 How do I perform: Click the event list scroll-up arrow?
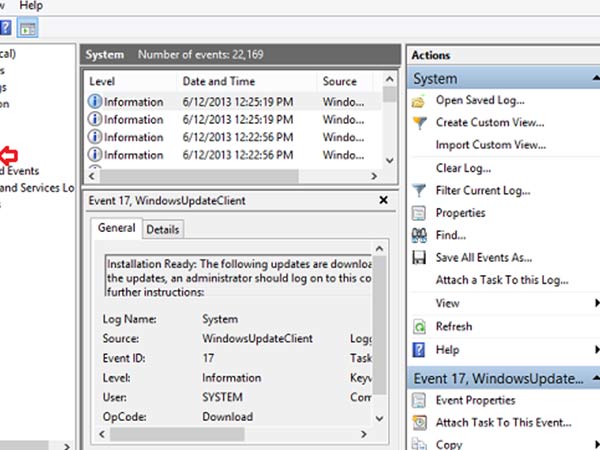390,79
